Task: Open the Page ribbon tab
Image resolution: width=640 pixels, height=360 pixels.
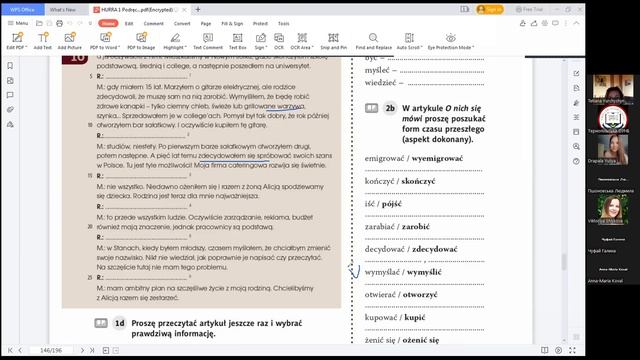Action: tap(206, 23)
